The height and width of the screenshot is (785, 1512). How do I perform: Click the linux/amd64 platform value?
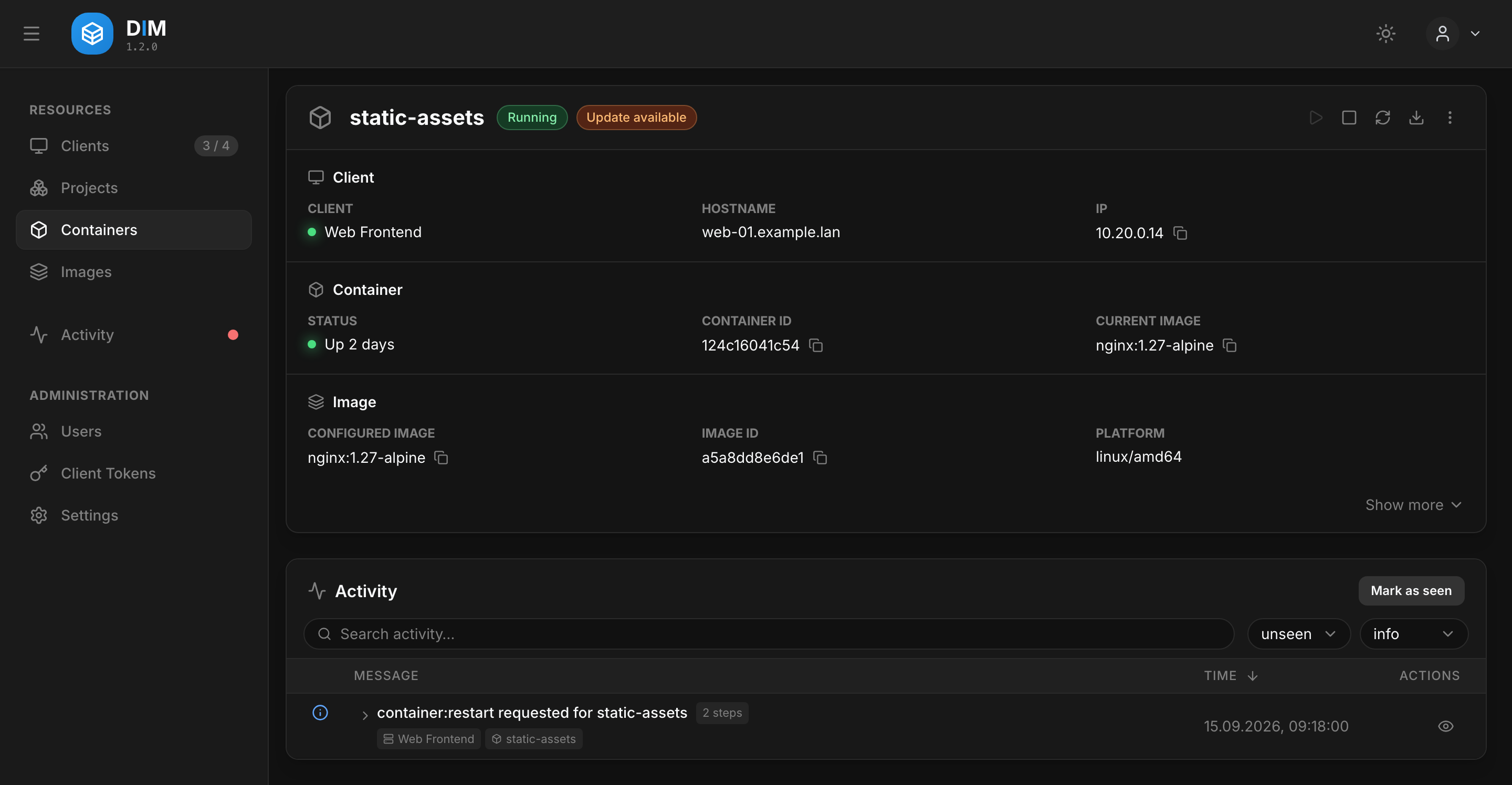click(x=1138, y=457)
